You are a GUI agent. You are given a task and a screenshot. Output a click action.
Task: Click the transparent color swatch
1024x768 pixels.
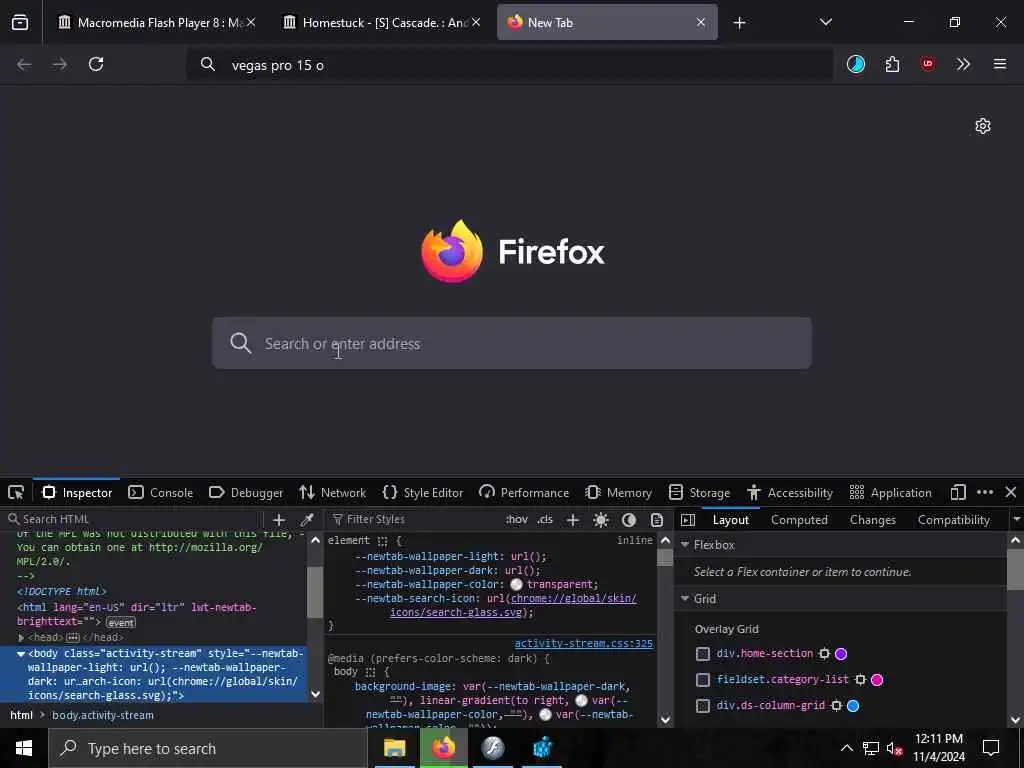coord(516,584)
